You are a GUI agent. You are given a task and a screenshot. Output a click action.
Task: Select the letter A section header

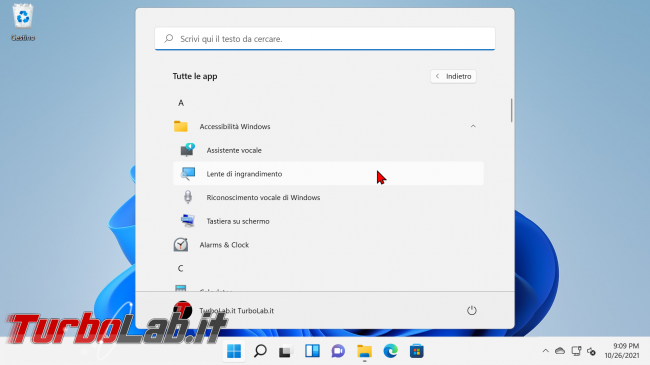[x=181, y=103]
